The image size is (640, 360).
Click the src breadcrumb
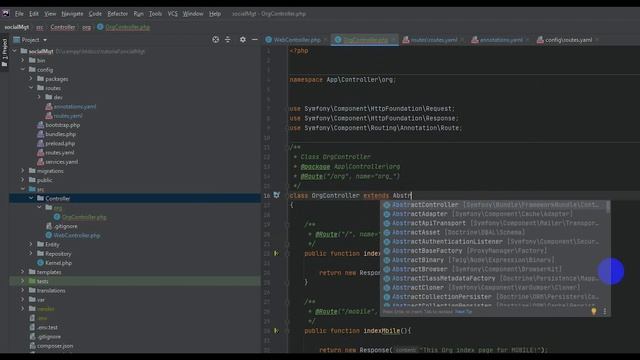pyautogui.click(x=40, y=27)
